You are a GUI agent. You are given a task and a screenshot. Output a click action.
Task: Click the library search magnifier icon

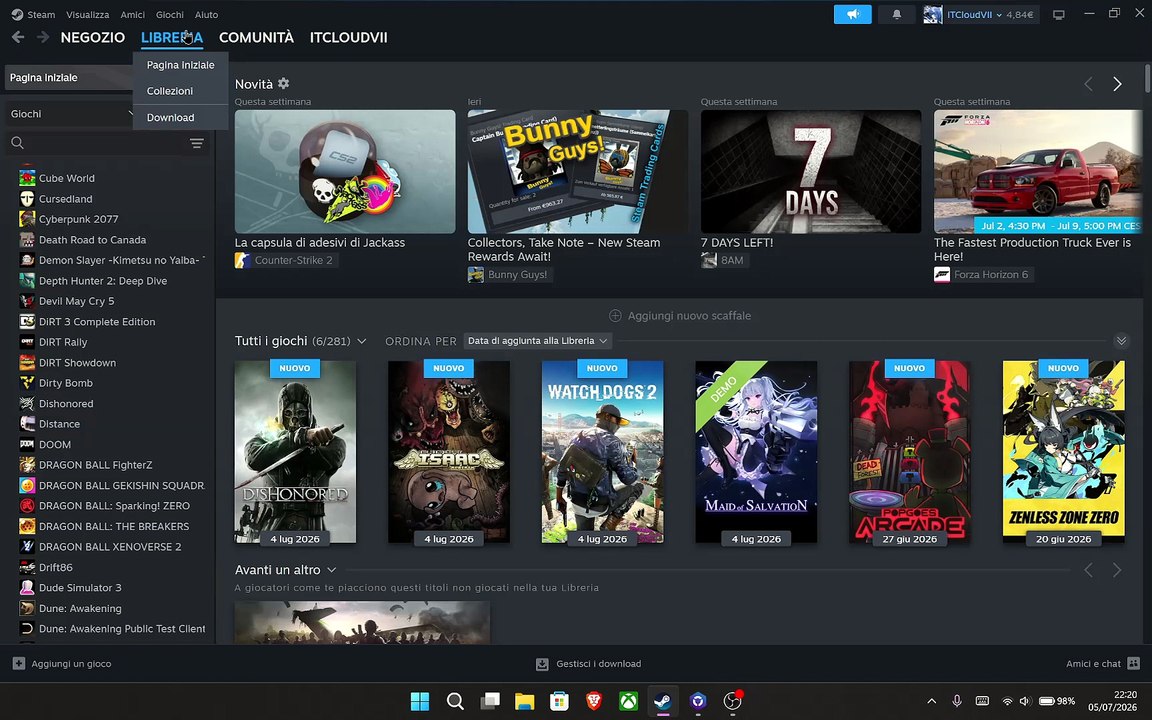pos(18,143)
